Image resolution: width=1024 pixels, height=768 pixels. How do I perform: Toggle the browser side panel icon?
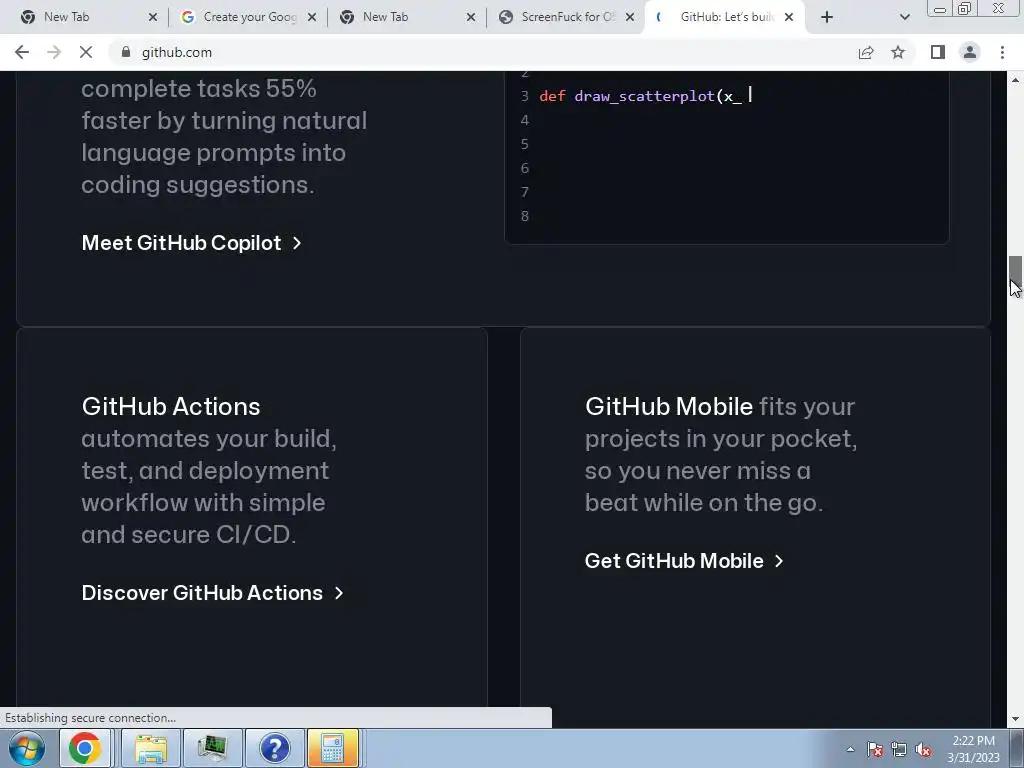click(x=938, y=52)
